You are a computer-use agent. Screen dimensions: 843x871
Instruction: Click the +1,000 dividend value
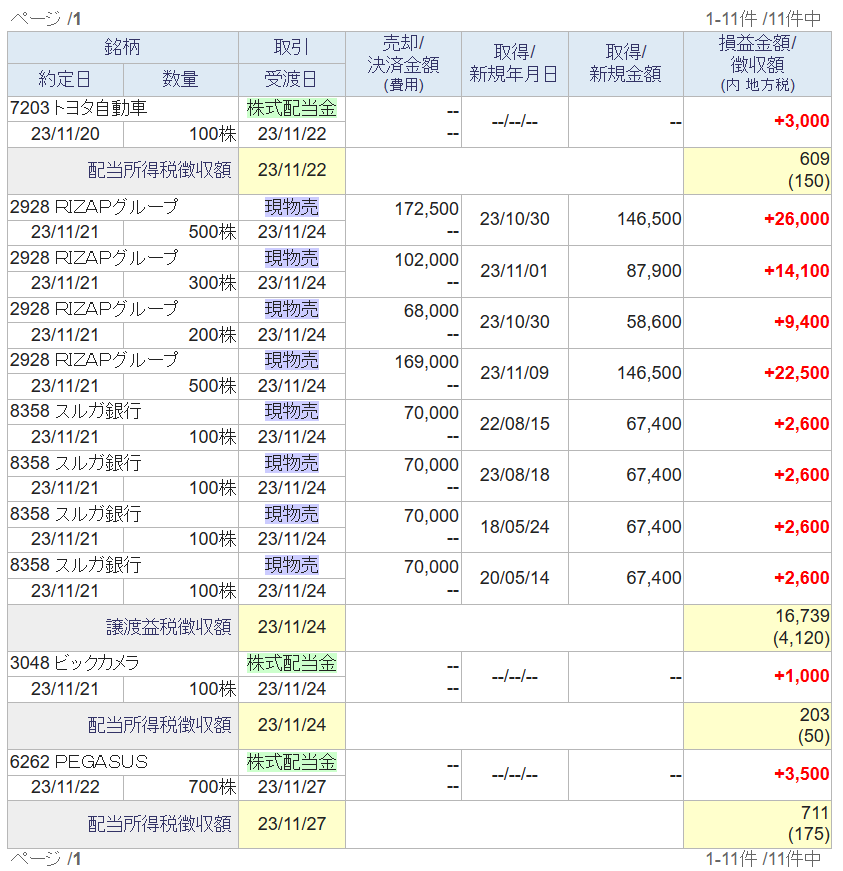click(x=801, y=676)
